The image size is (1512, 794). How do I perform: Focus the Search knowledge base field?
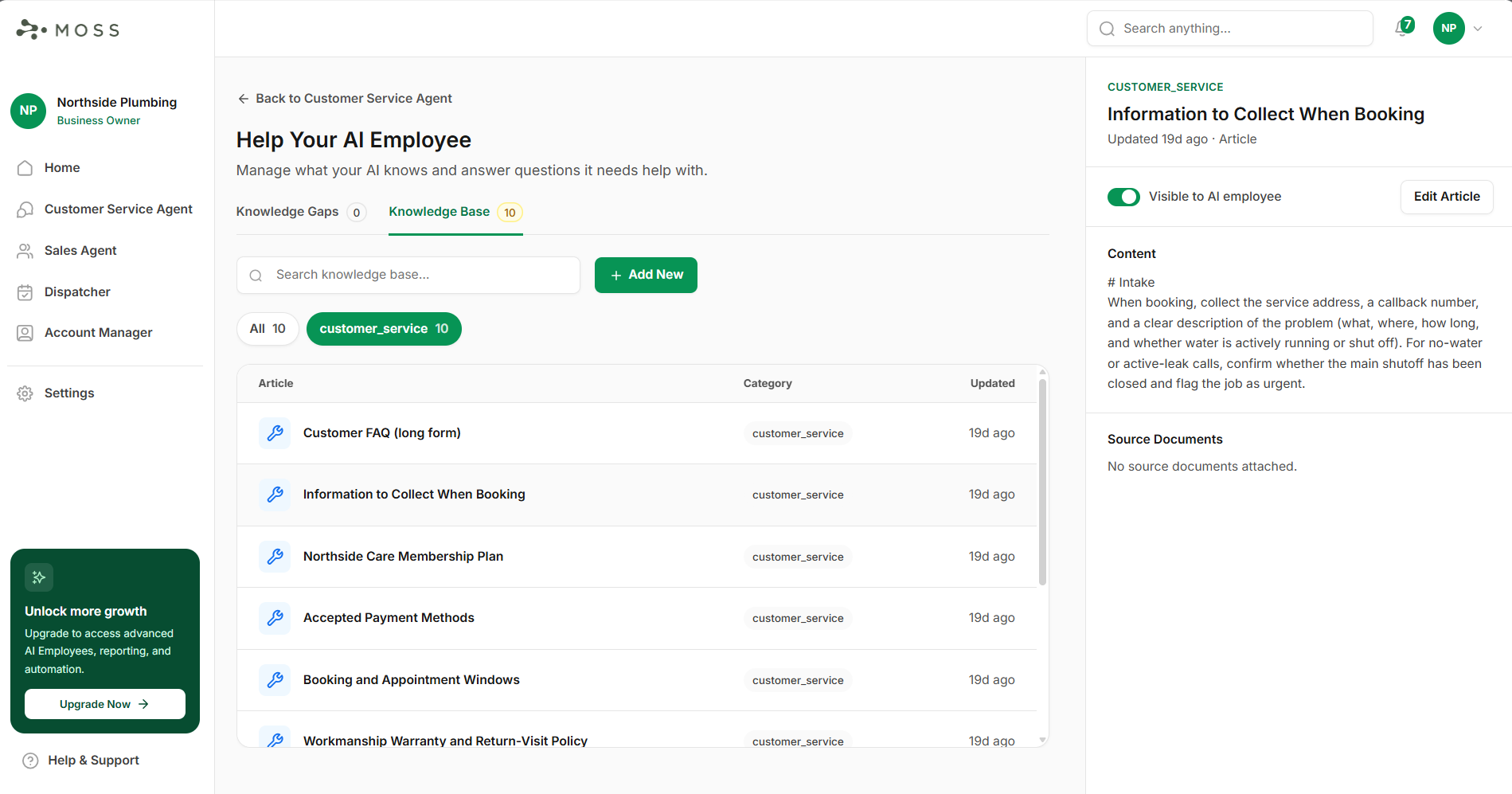click(x=408, y=275)
